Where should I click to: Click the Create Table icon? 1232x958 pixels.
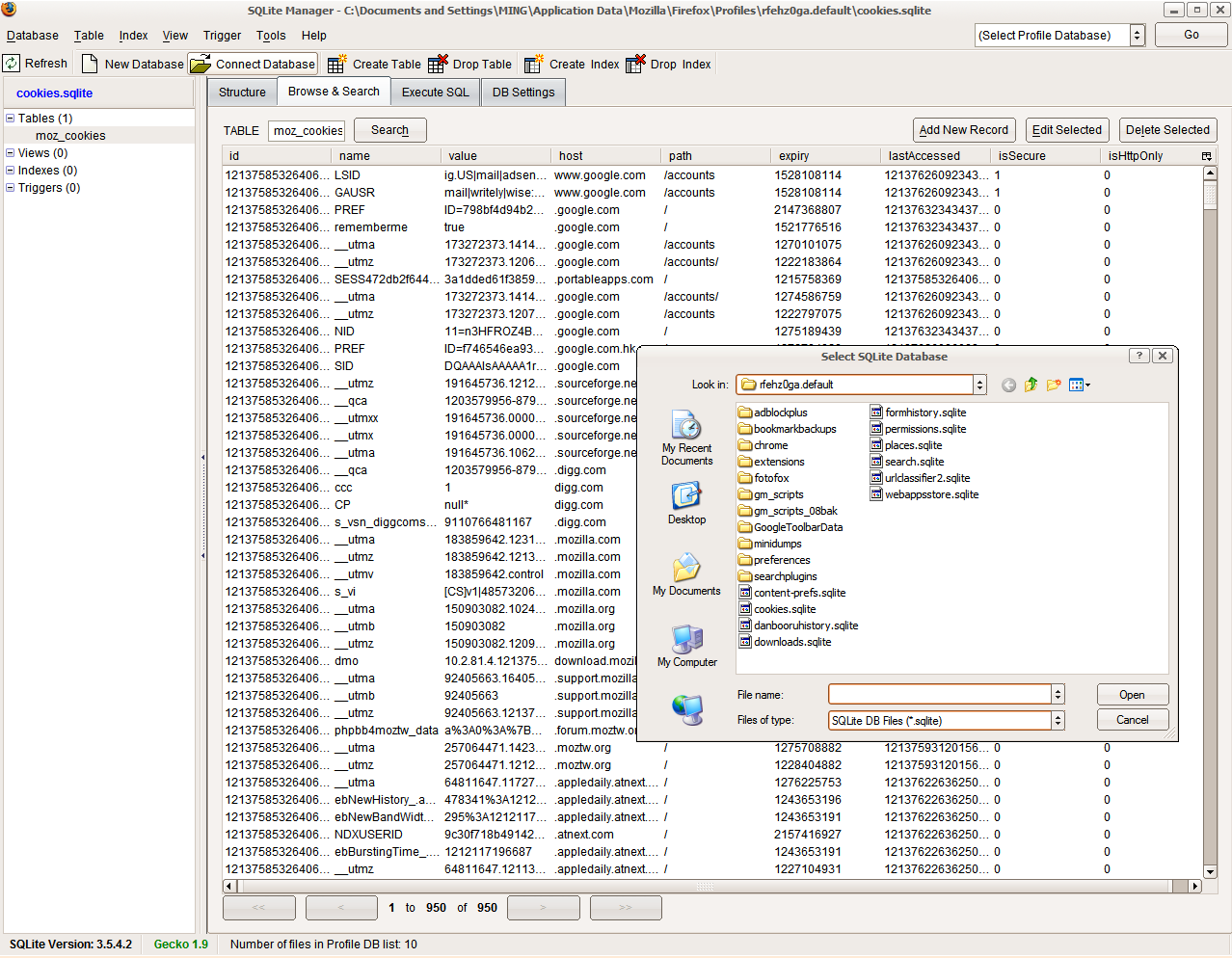click(x=336, y=65)
